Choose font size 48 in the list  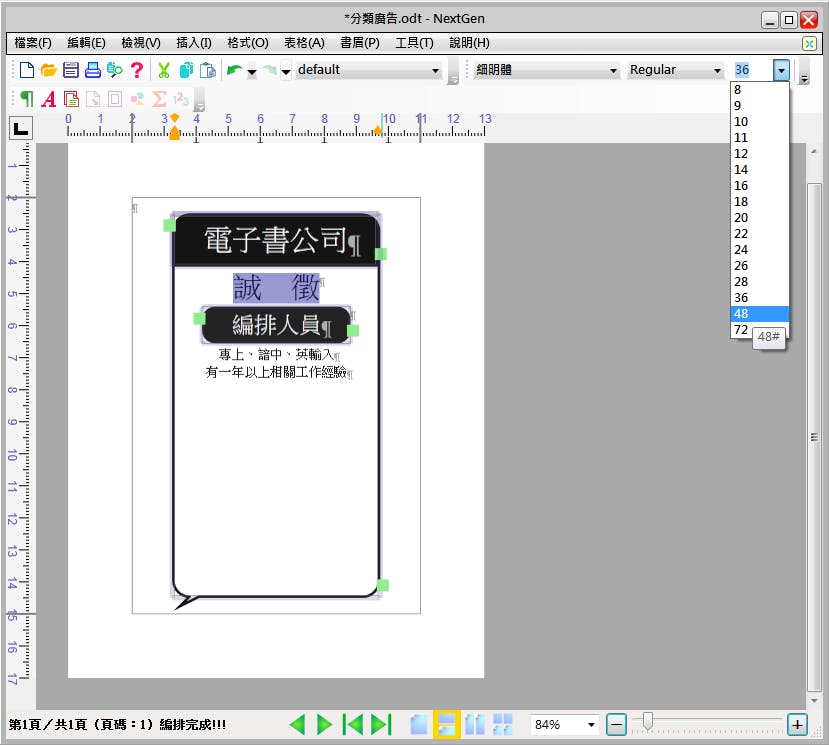click(759, 314)
